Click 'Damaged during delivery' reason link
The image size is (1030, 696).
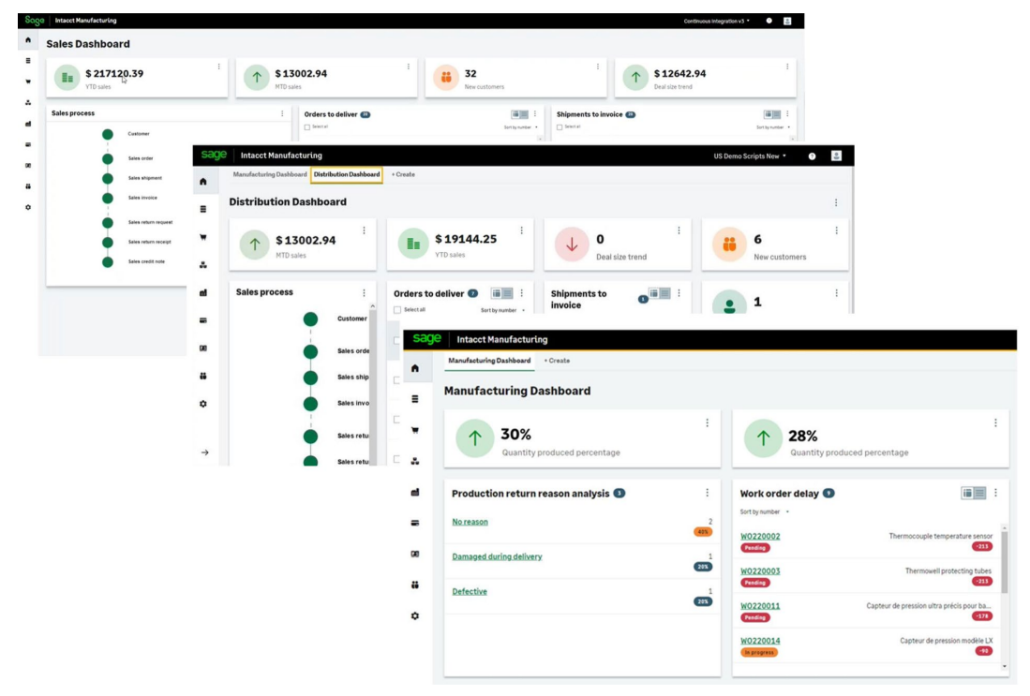[x=497, y=556]
